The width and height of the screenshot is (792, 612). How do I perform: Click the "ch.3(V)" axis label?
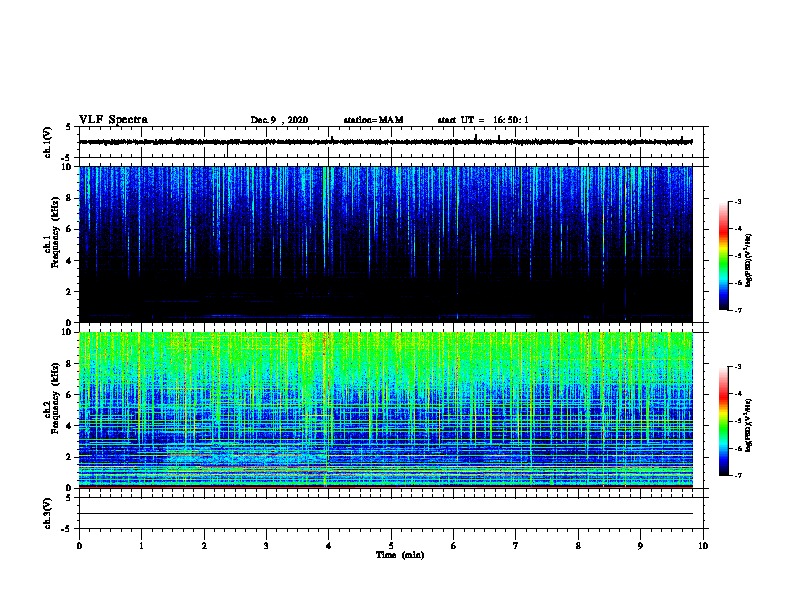tap(48, 513)
